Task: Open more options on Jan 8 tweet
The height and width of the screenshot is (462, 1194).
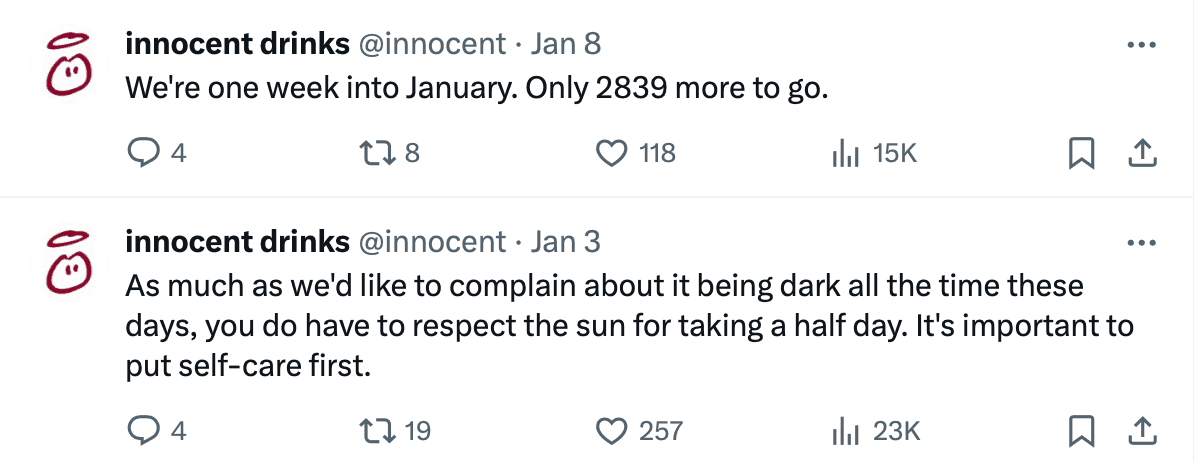Action: pos(1141,45)
